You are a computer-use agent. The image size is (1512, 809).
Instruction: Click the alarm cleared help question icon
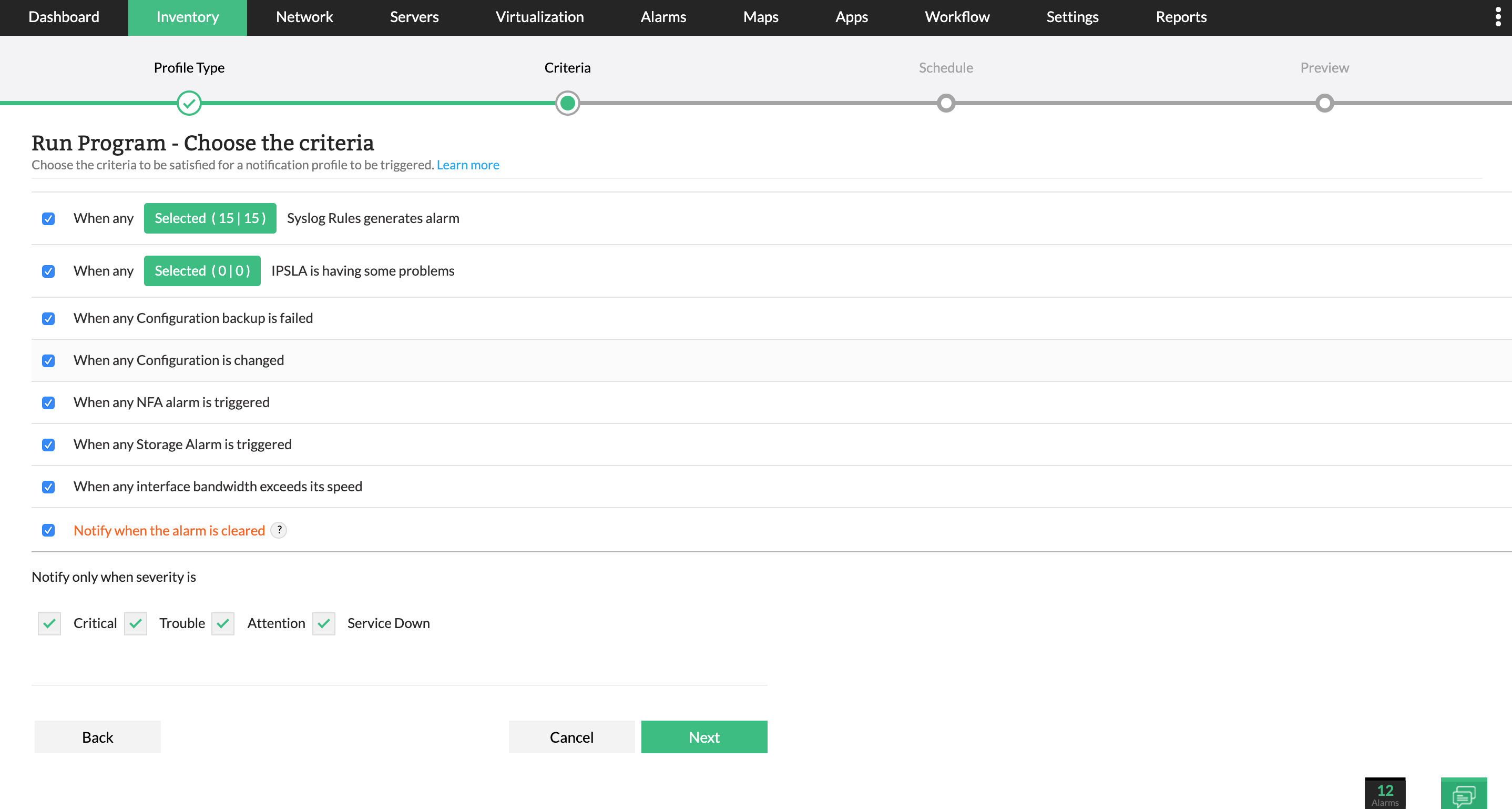coord(279,530)
